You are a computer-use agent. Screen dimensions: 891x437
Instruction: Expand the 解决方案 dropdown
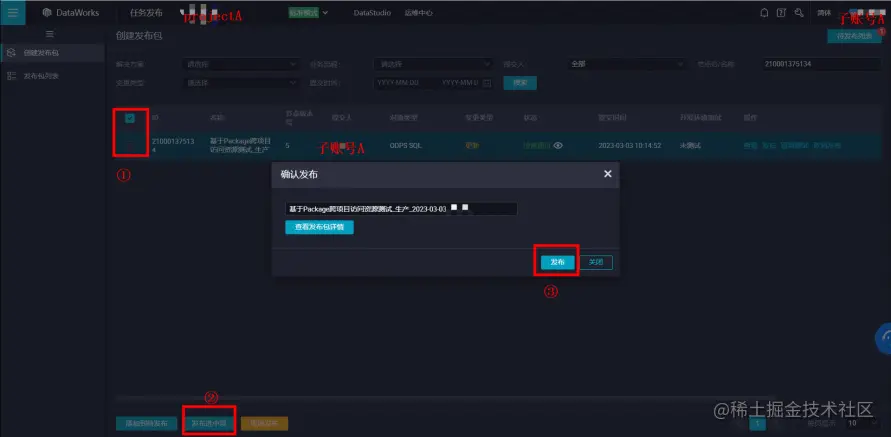click(241, 64)
